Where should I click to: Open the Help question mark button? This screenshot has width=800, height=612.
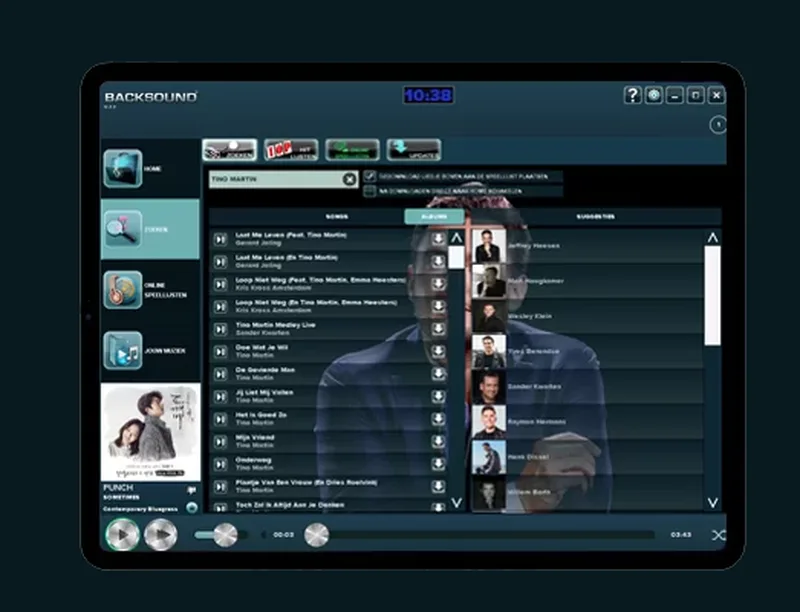click(633, 95)
